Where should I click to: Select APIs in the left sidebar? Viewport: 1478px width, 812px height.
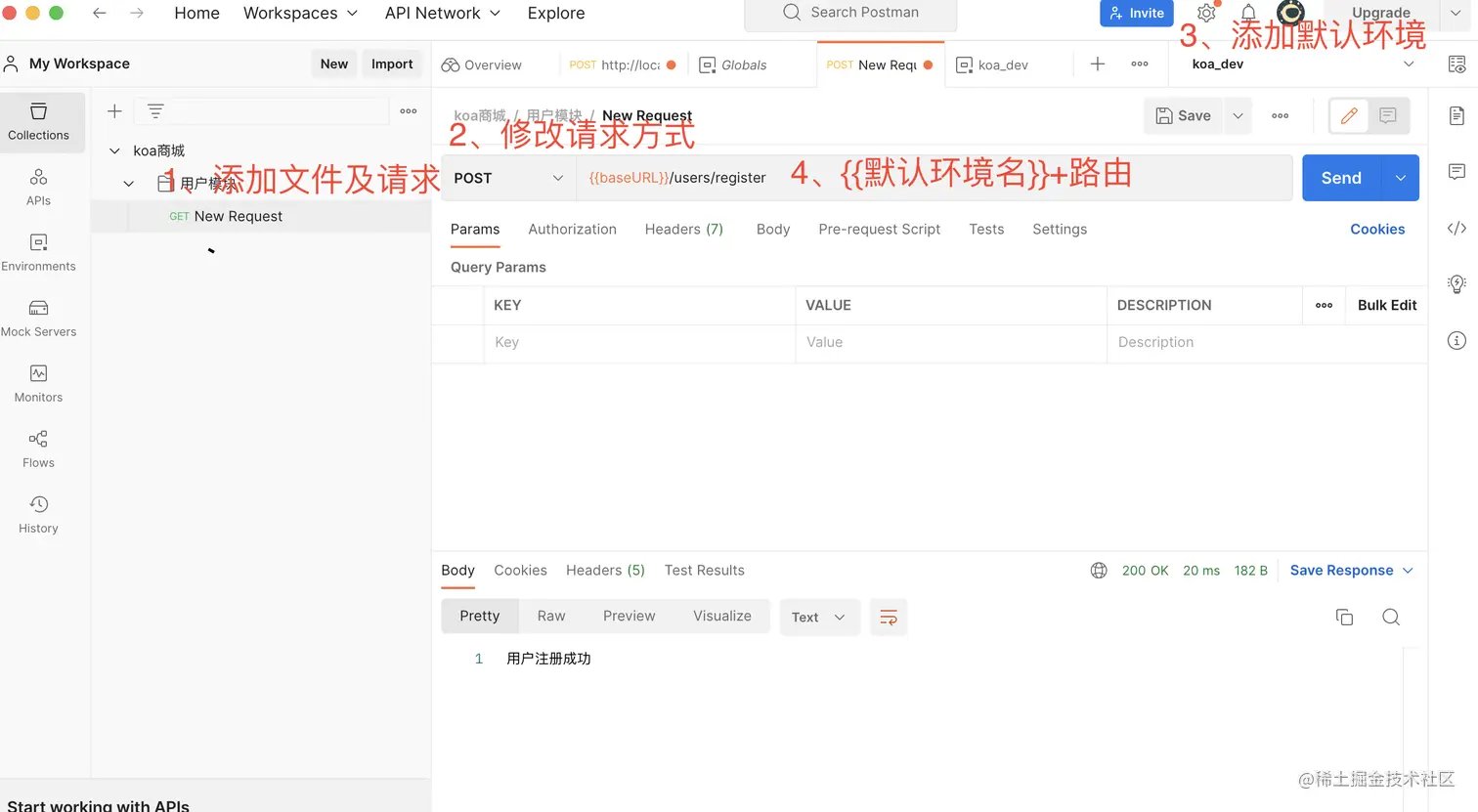[x=38, y=187]
